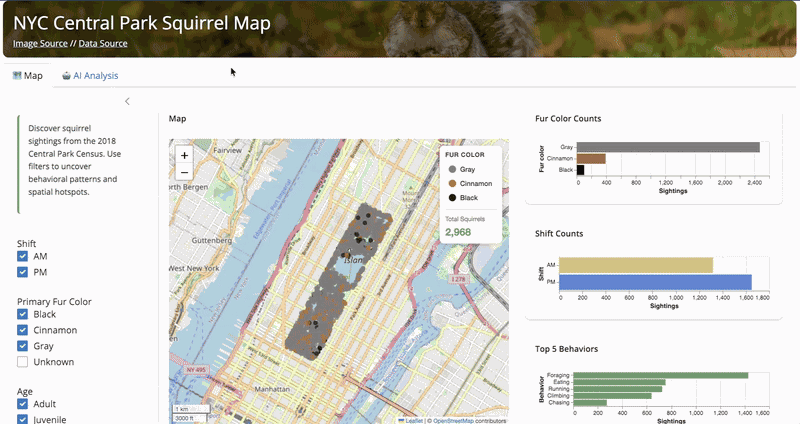Image resolution: width=800 pixels, height=424 pixels.
Task: Click the Gray legend dot on the map
Action: [452, 170]
